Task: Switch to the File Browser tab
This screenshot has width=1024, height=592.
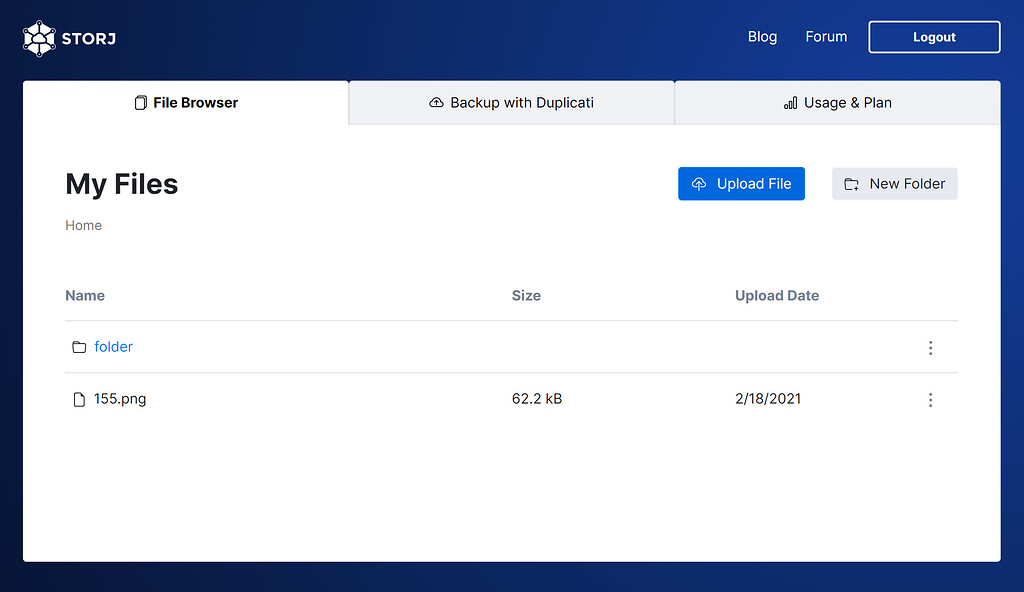Action: pyautogui.click(x=185, y=103)
